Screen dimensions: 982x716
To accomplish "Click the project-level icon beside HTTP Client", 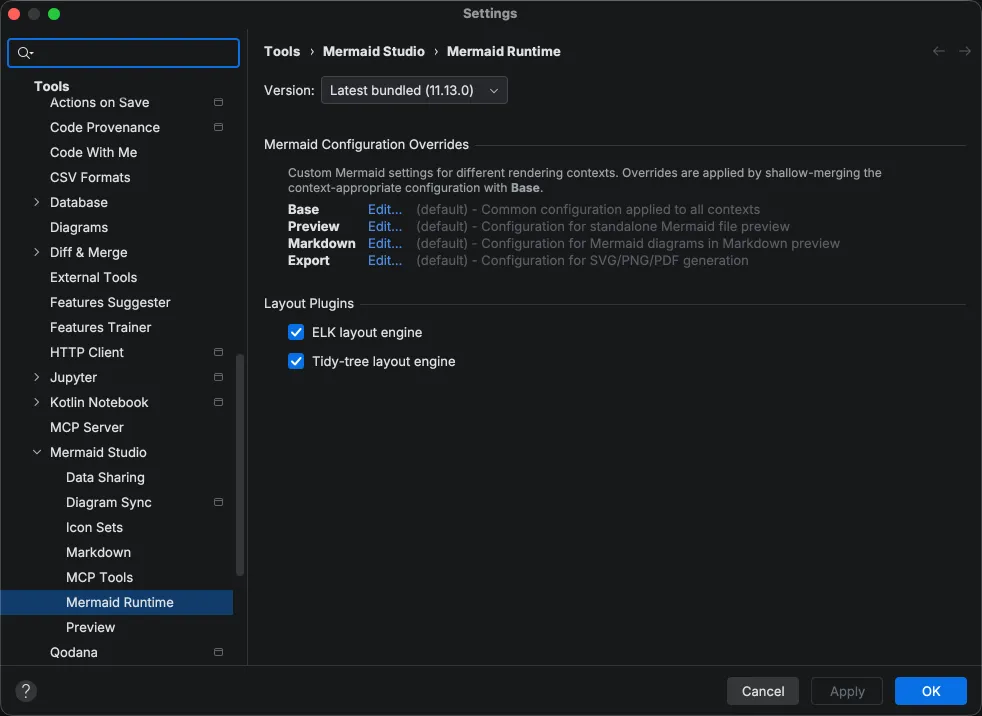I will tap(218, 352).
